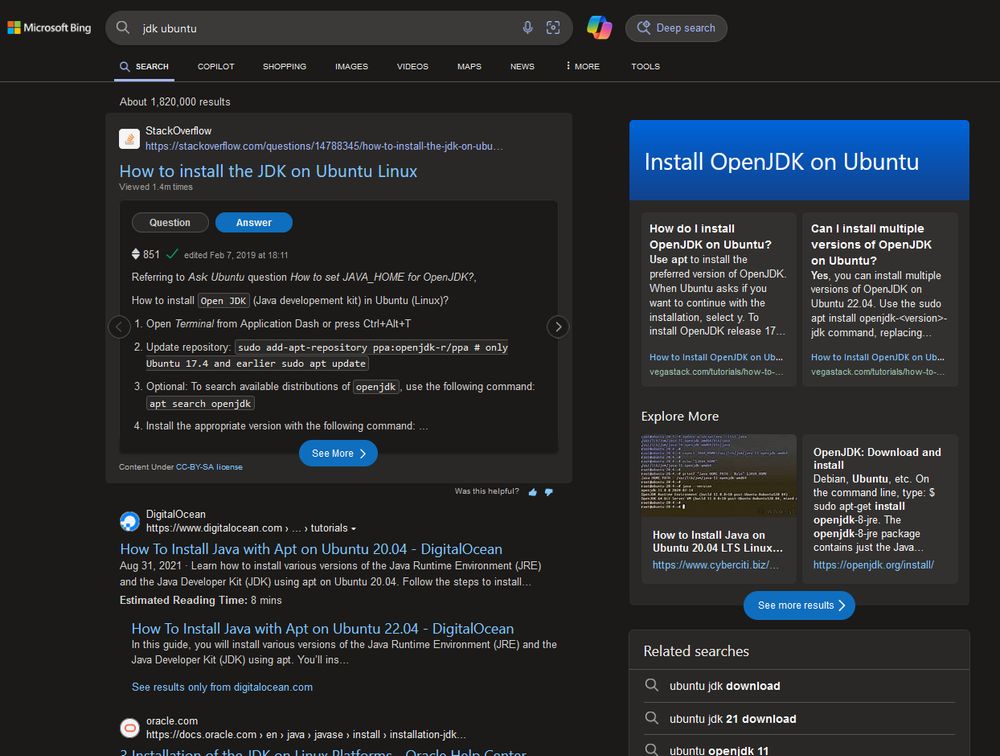This screenshot has width=1000, height=756.
Task: Open the CC-BY-SA license link
Action: tap(209, 467)
